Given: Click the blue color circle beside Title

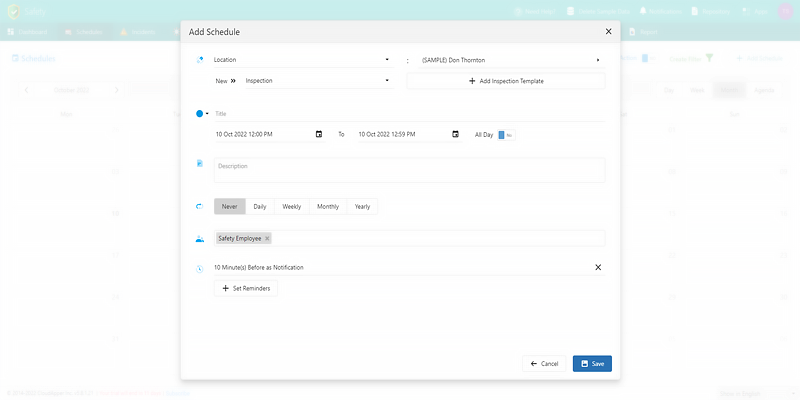Looking at the screenshot, I should pos(200,114).
